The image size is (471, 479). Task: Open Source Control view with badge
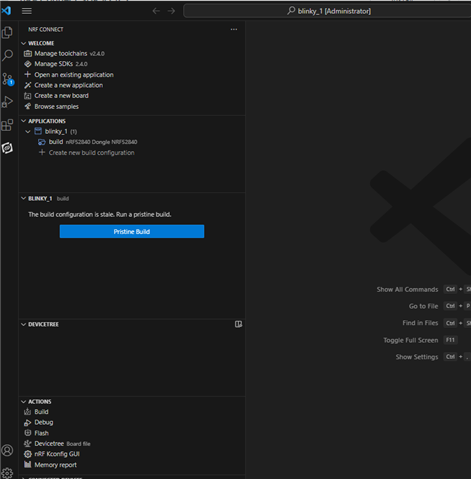[7, 79]
